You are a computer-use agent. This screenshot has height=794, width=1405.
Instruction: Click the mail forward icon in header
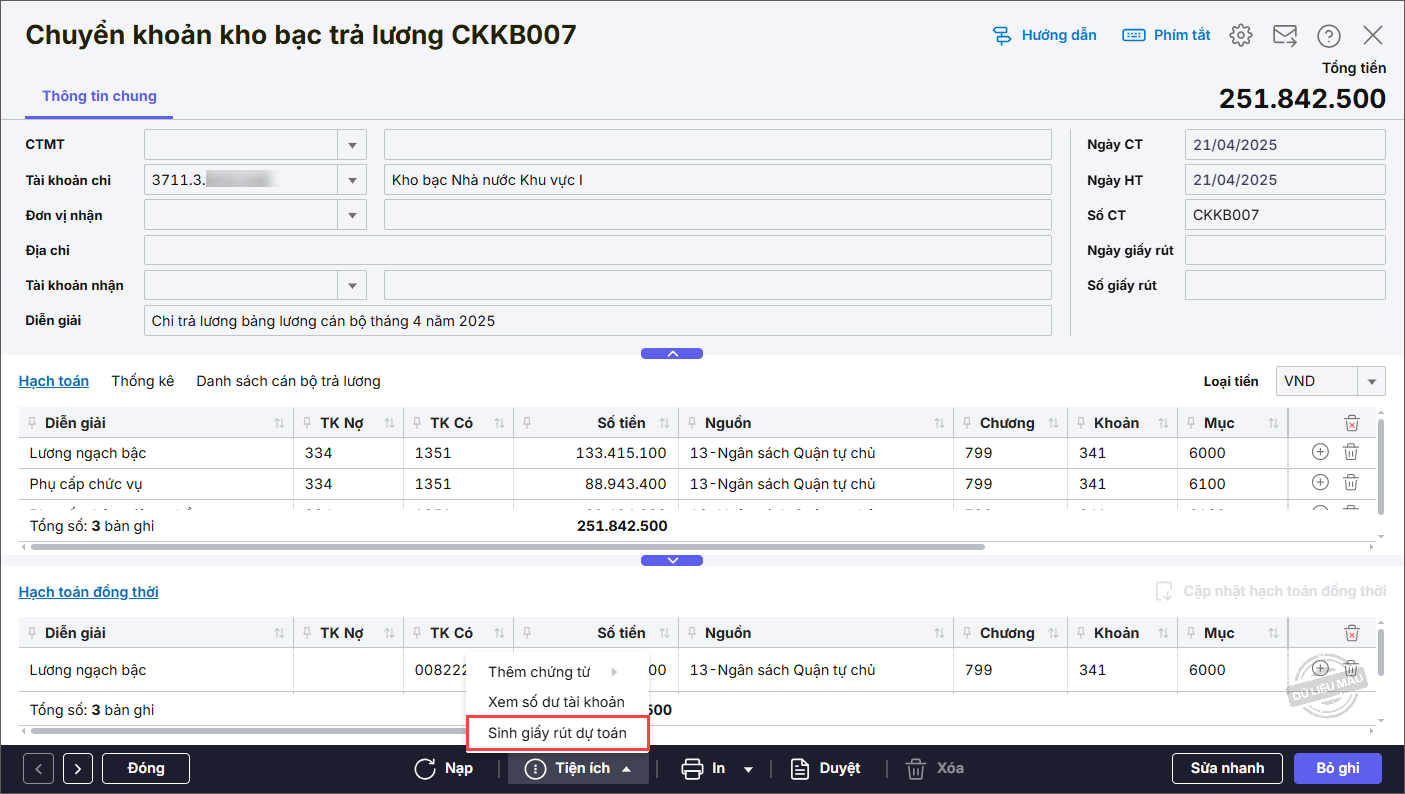[x=1285, y=35]
